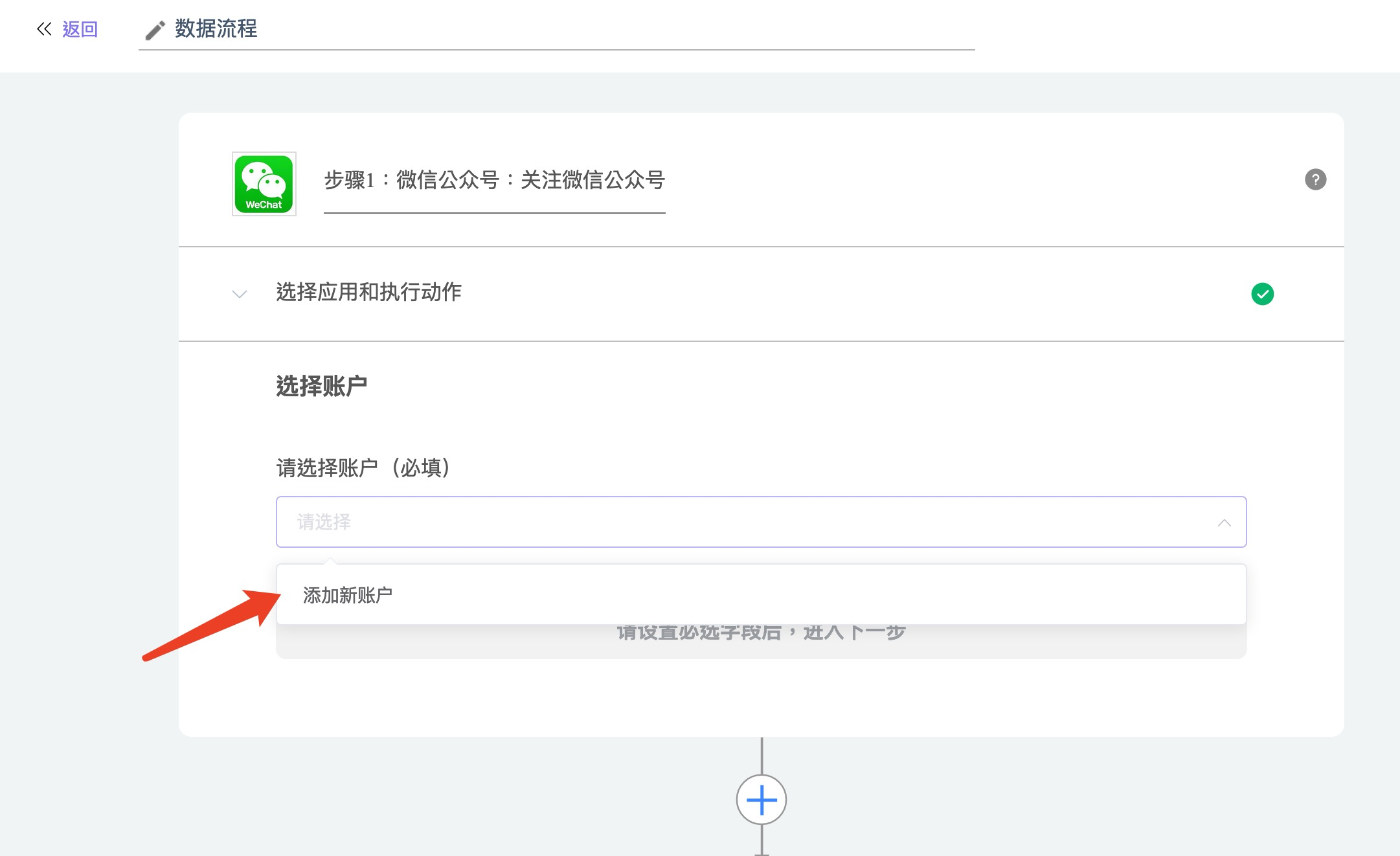Click the 请选择账户（必填） label
The image size is (1400, 856).
pyautogui.click(x=363, y=467)
